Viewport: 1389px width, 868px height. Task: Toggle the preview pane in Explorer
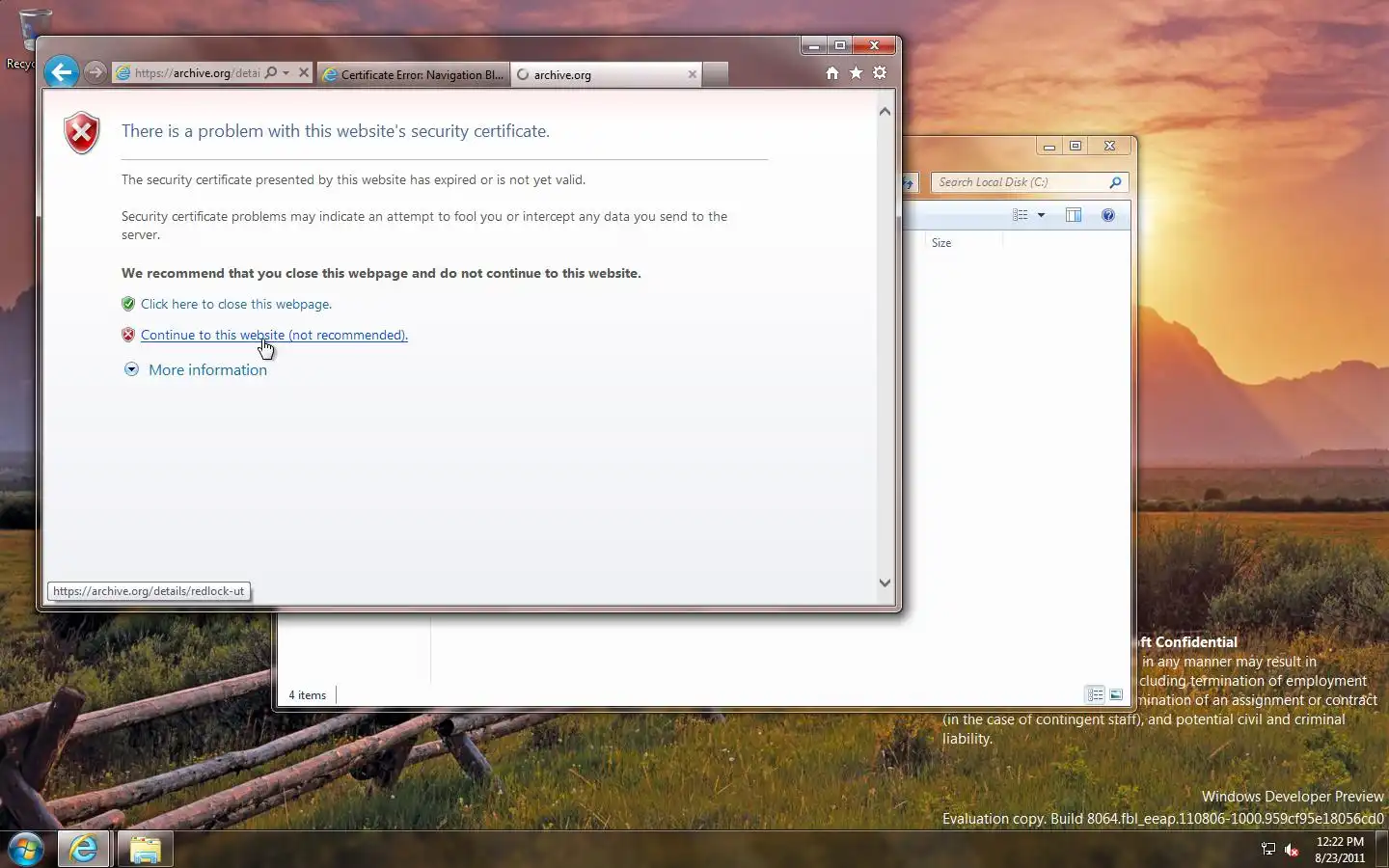(x=1074, y=215)
